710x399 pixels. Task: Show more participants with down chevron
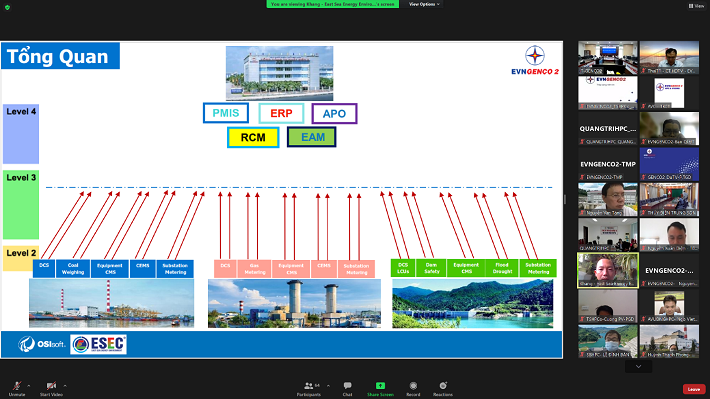coord(638,366)
